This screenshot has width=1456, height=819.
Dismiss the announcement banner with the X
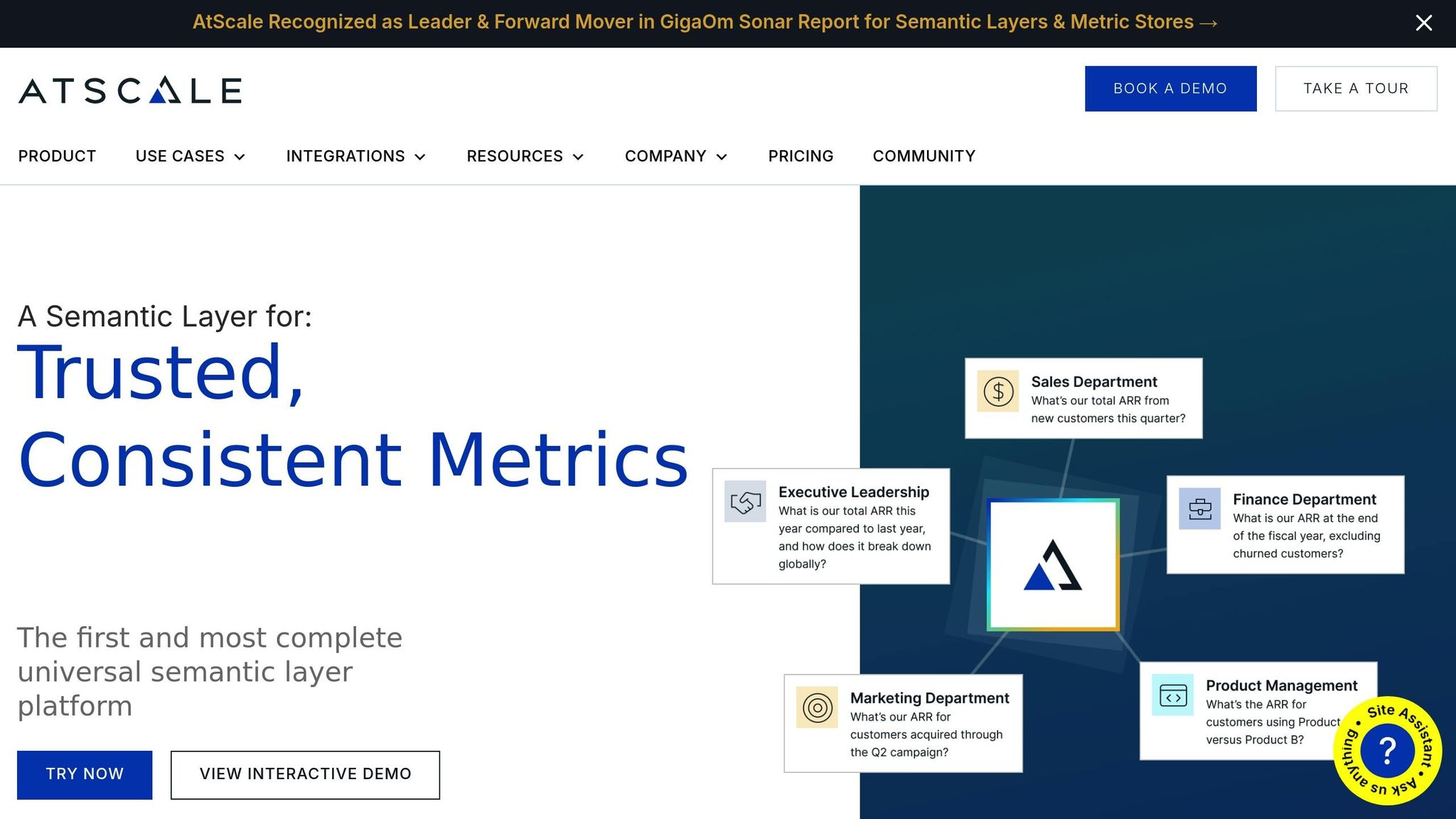(1423, 23)
